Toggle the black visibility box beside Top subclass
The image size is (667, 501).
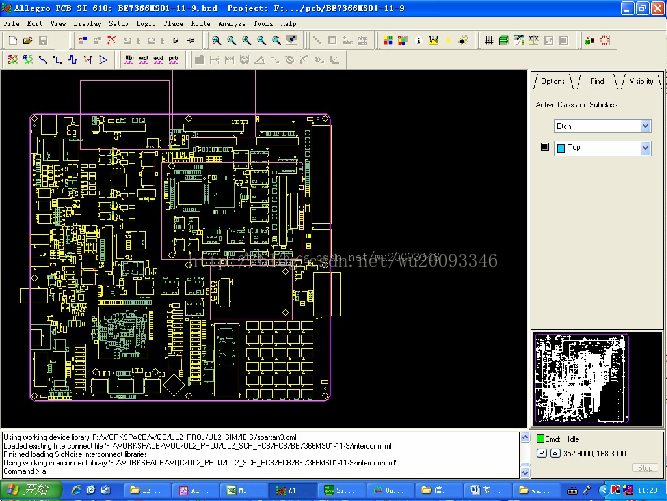pyautogui.click(x=544, y=147)
